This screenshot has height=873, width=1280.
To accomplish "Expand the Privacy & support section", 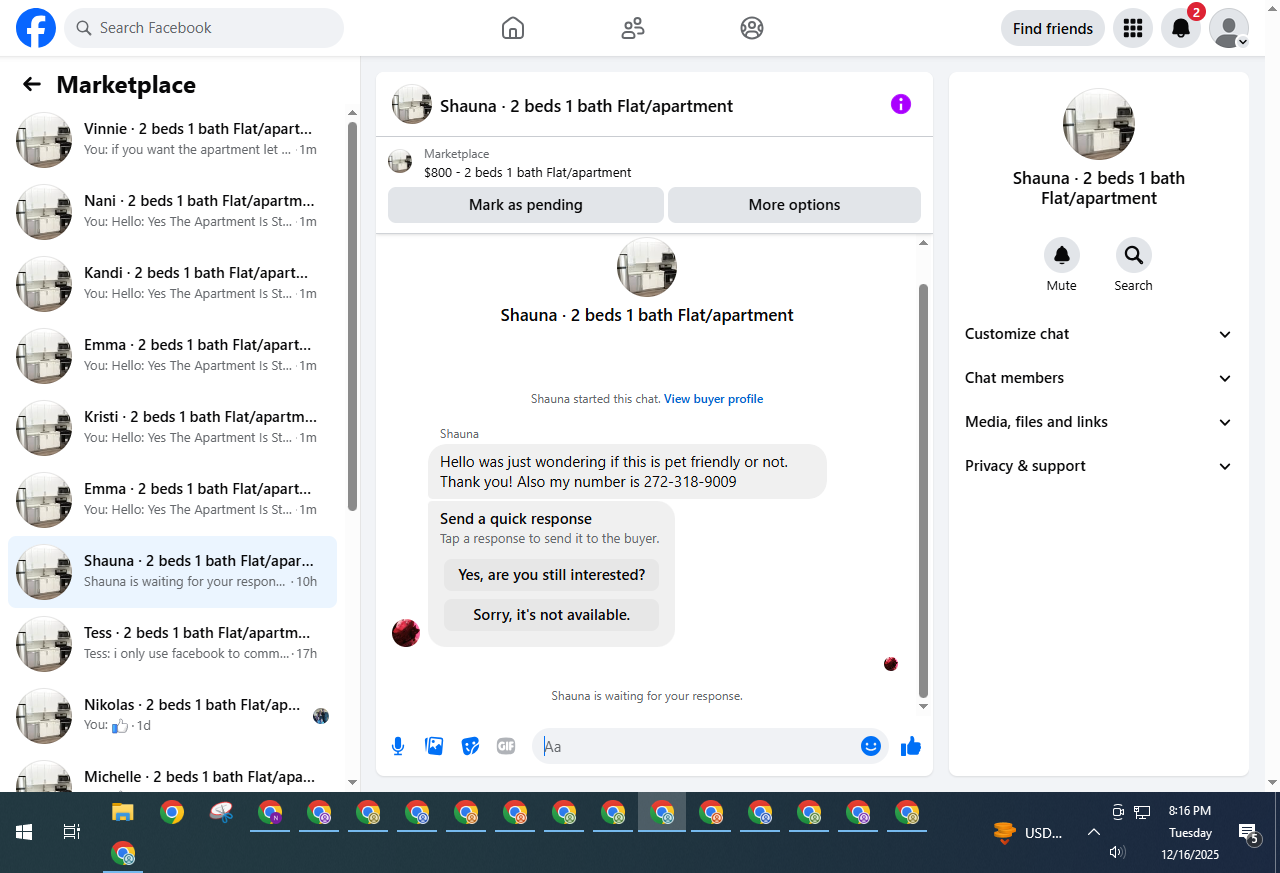I will pyautogui.click(x=1099, y=466).
